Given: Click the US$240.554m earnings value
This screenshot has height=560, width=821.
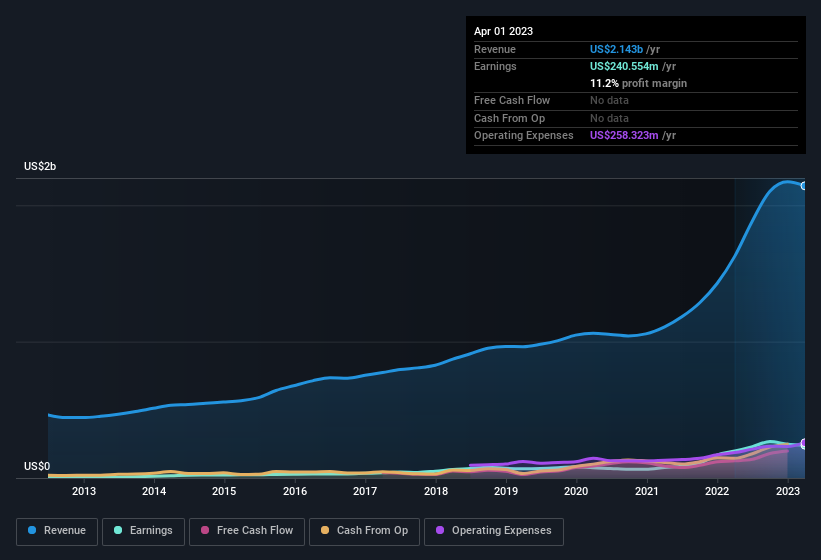Looking at the screenshot, I should (x=624, y=66).
